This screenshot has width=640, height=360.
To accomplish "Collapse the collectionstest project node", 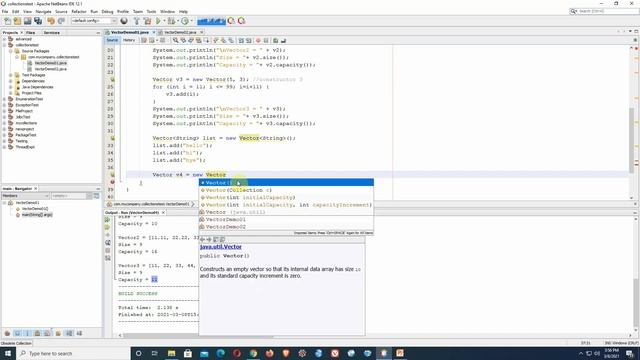I will click(4, 45).
